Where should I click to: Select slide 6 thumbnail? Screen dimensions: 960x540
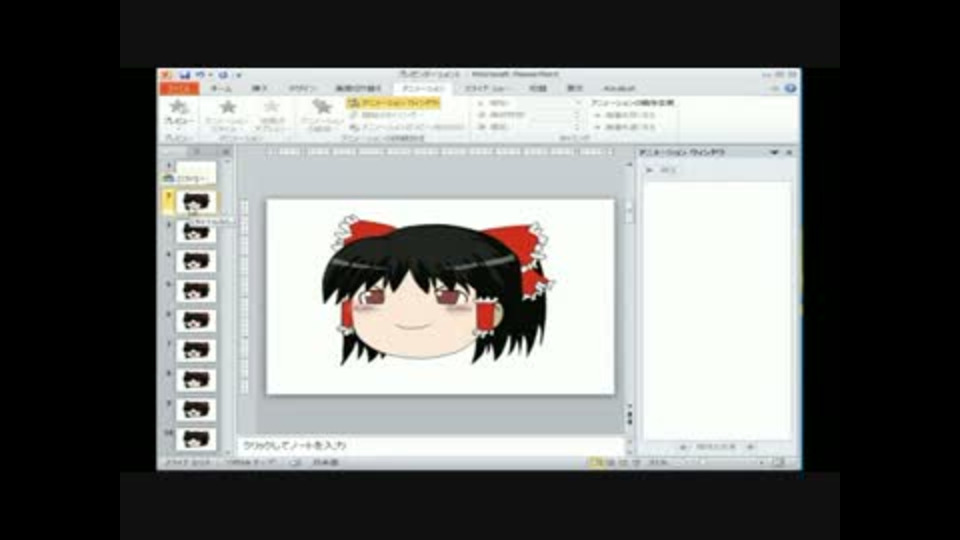[196, 321]
